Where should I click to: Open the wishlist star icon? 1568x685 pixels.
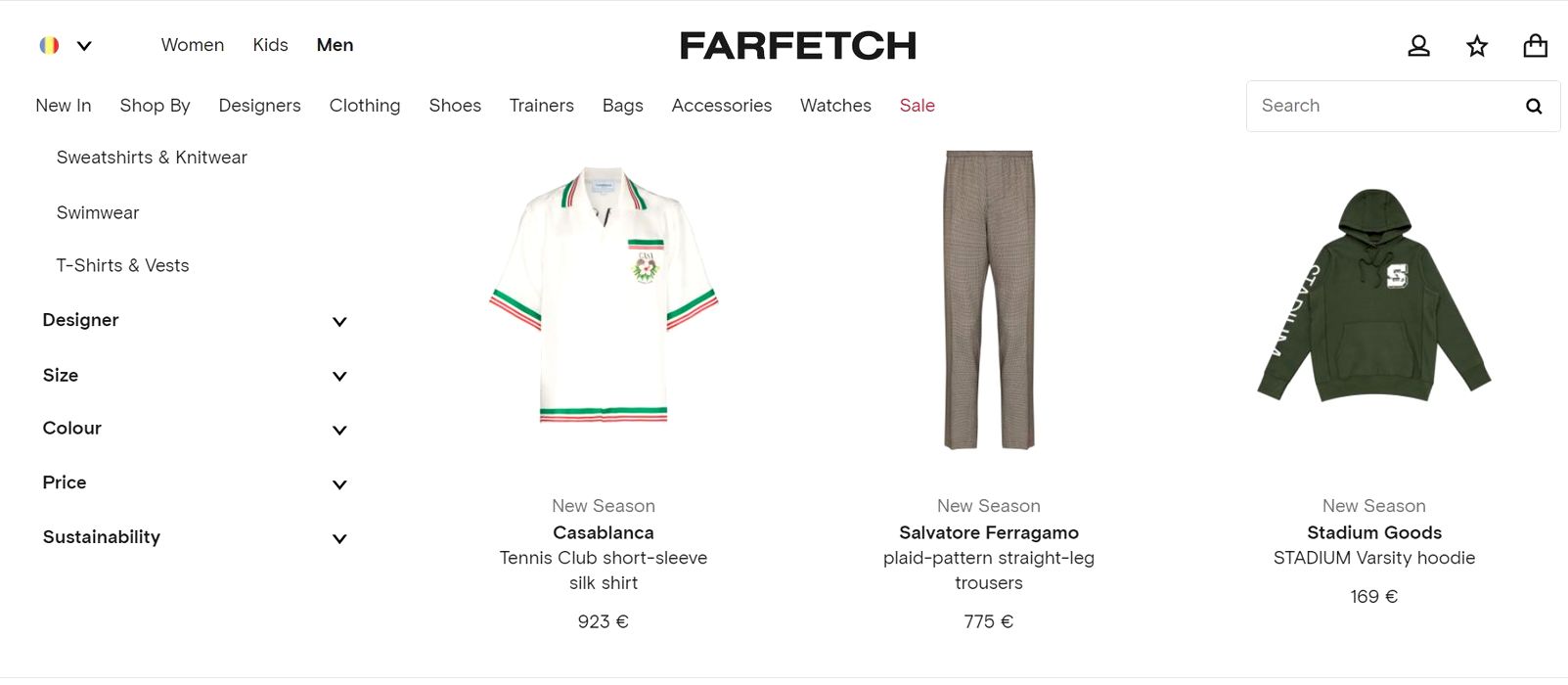[x=1477, y=46]
